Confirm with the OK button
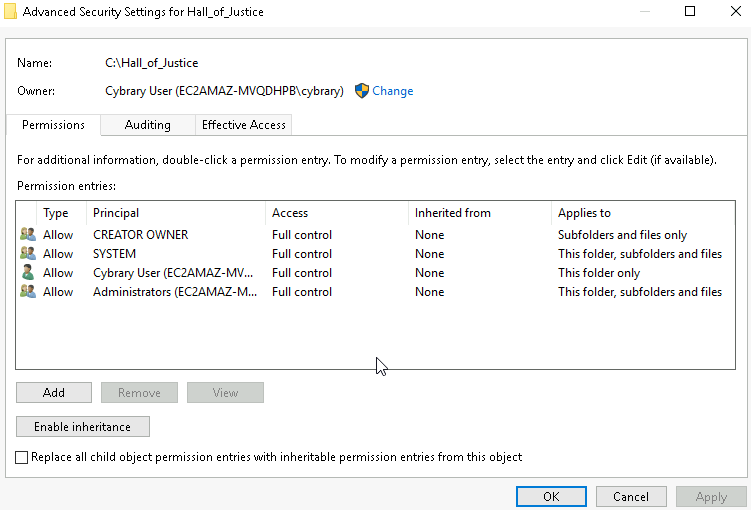This screenshot has height=510, width=751. click(x=551, y=496)
